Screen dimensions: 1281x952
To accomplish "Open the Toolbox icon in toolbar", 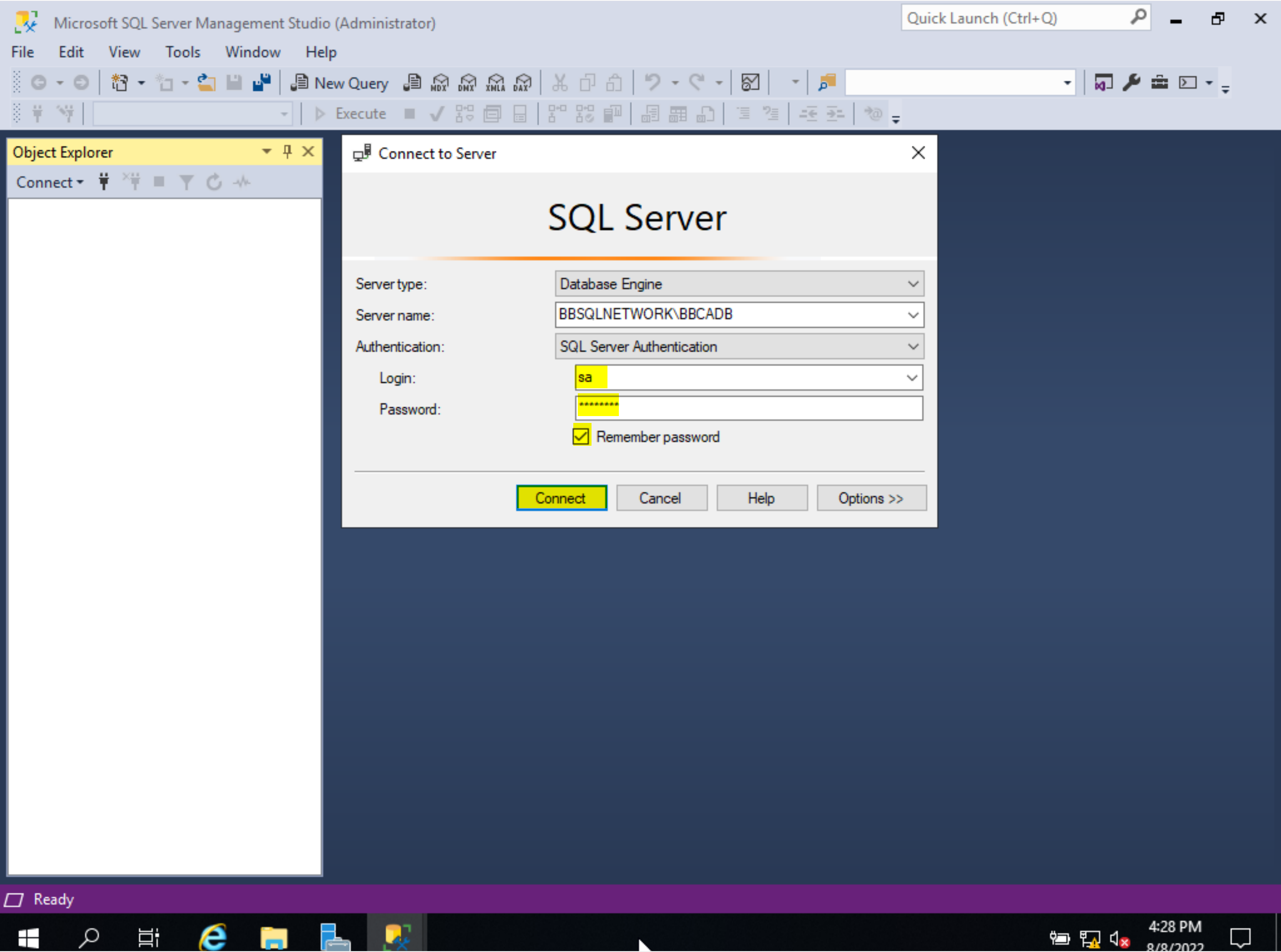I will (1159, 82).
